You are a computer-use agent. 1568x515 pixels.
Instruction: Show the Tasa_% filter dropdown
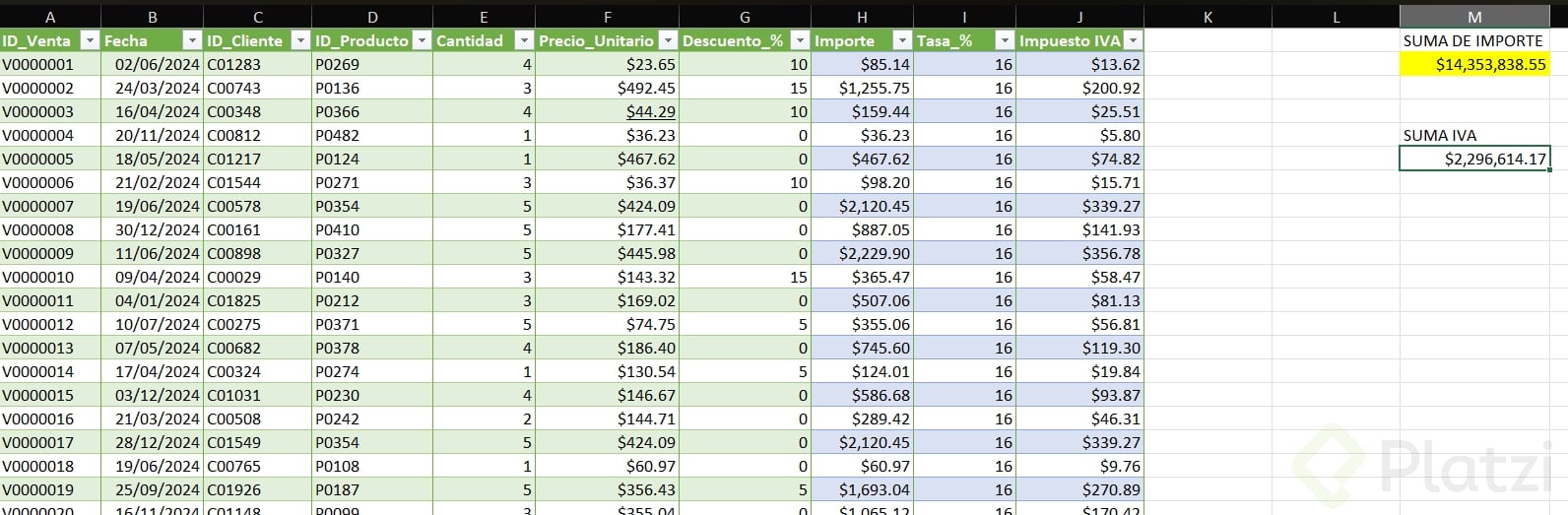[x=1004, y=40]
